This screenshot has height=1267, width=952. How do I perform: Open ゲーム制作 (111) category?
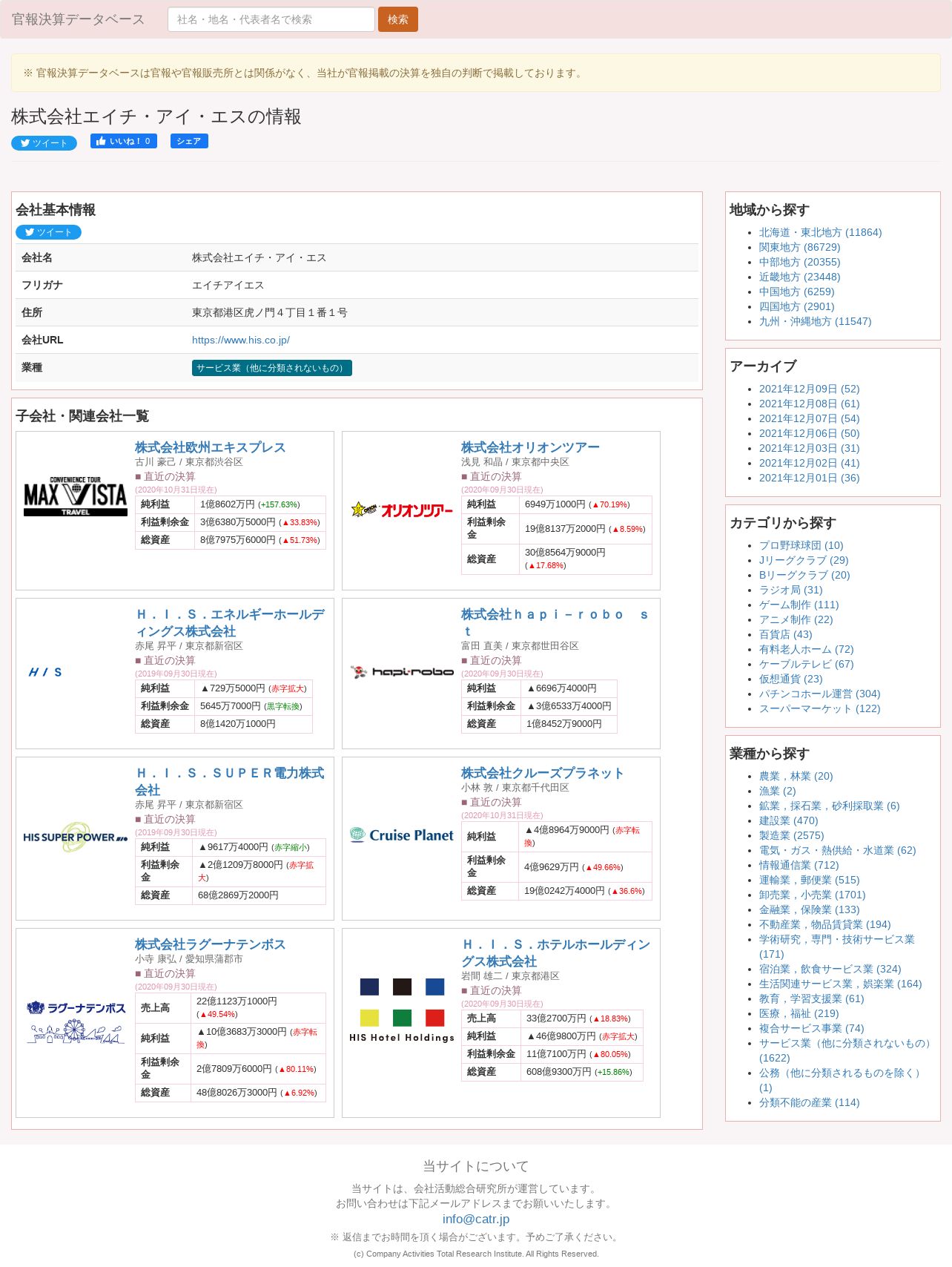tap(799, 605)
